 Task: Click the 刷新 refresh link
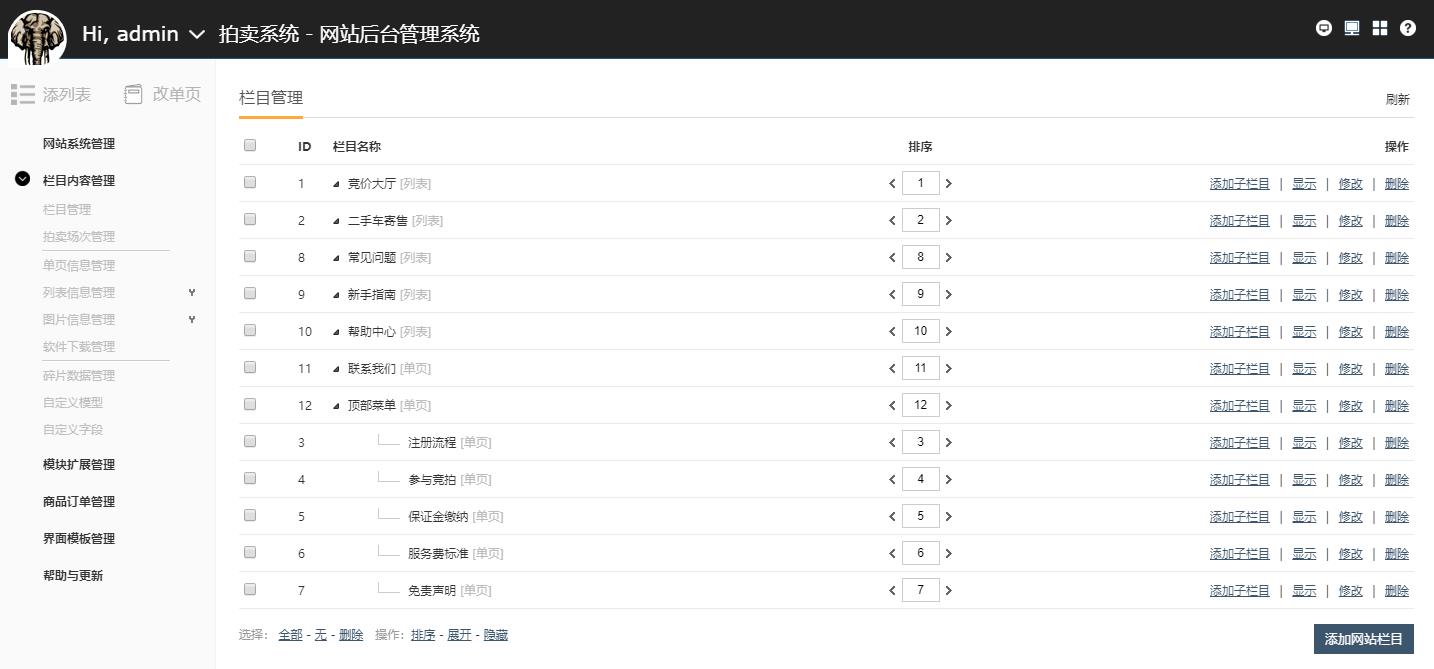click(x=1397, y=100)
